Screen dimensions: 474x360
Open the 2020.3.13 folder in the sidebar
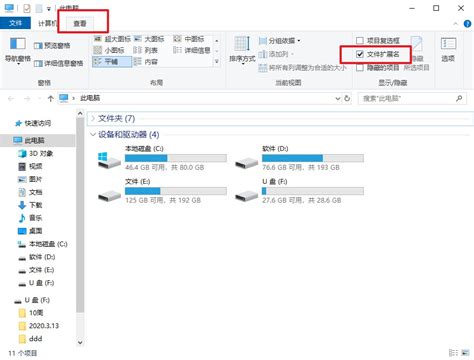[x=39, y=326]
